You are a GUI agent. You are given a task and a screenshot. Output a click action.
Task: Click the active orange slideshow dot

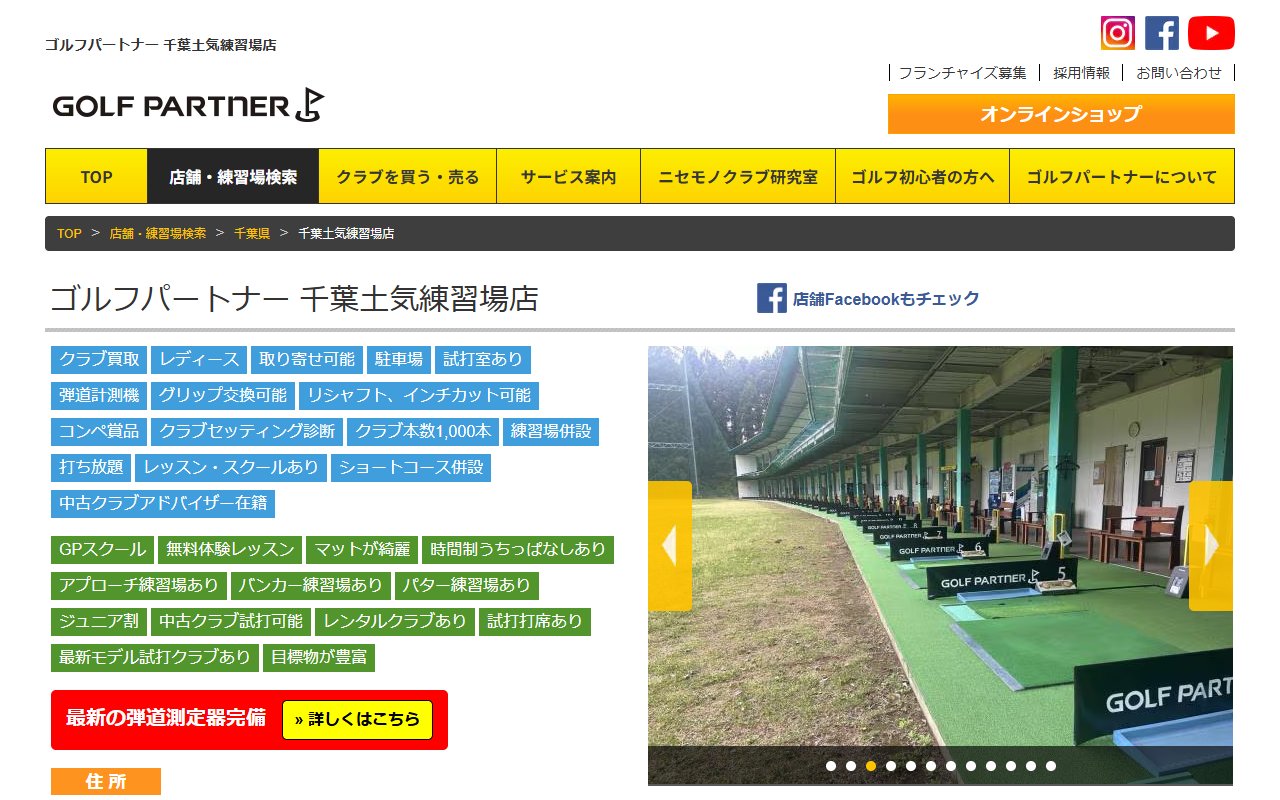click(x=871, y=766)
